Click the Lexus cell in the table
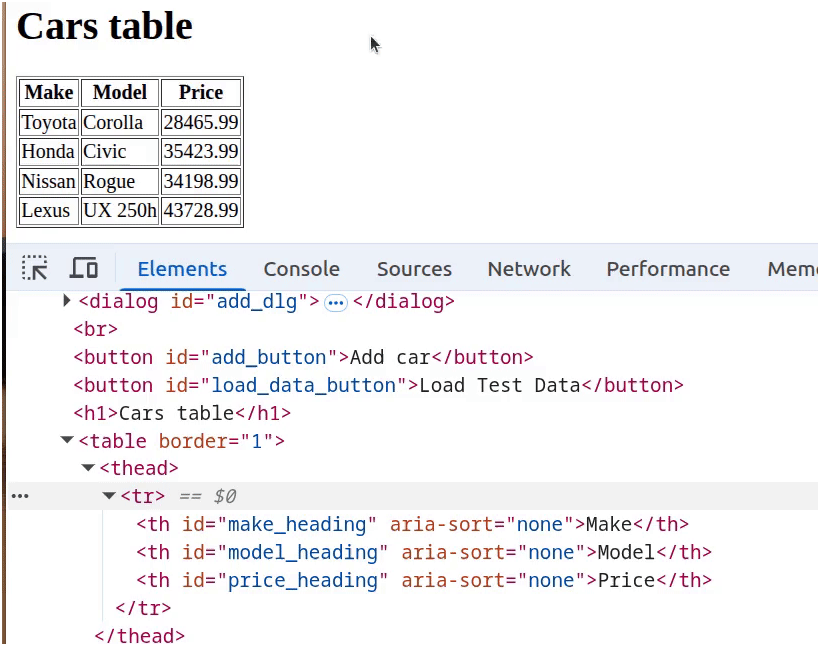 46,211
